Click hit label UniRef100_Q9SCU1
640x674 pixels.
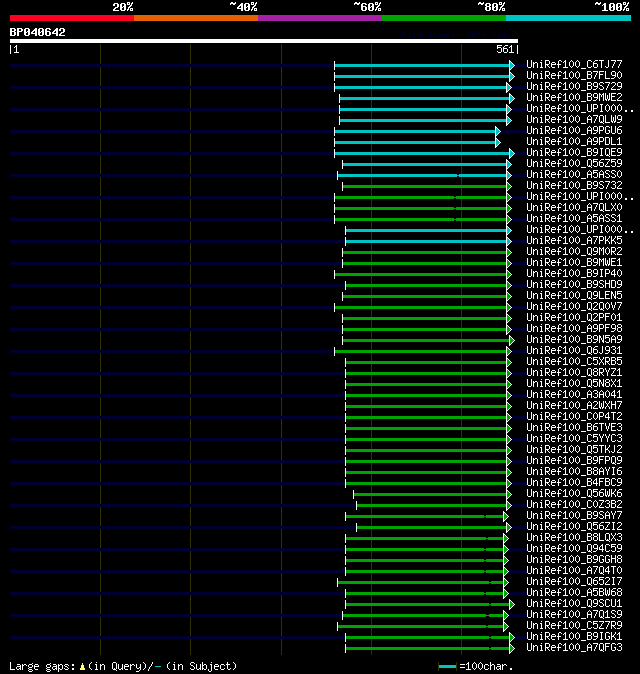574,604
